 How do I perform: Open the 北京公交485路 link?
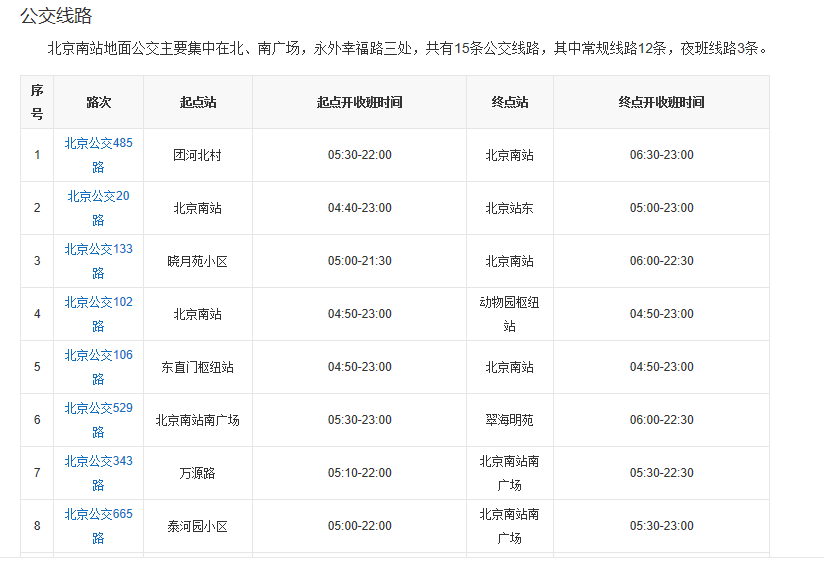[98, 155]
